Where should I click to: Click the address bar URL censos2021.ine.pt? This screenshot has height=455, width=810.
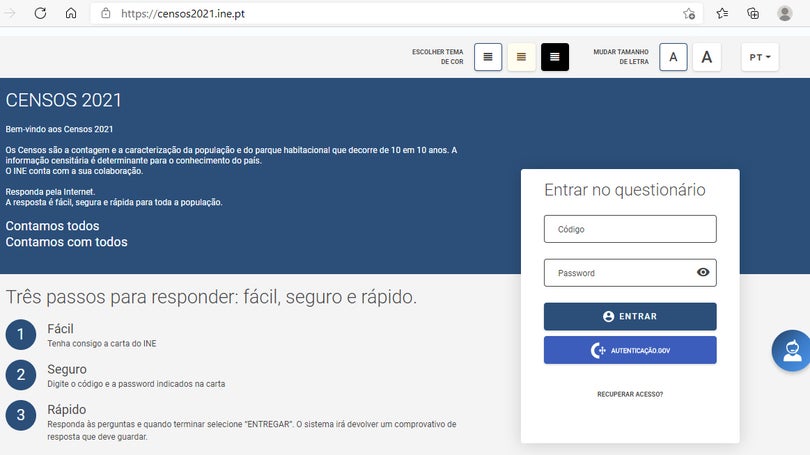pyautogui.click(x=183, y=13)
